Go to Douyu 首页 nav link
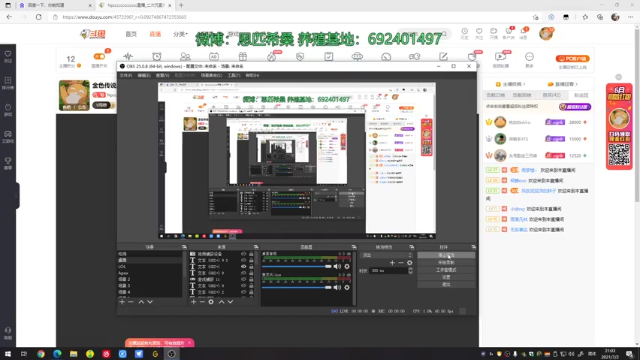Viewport: 640px width, 360px height. pos(131,34)
